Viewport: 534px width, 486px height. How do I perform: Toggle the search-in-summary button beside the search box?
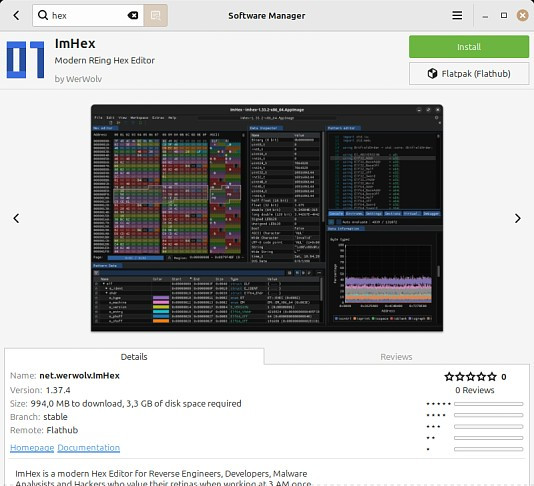[x=155, y=15]
